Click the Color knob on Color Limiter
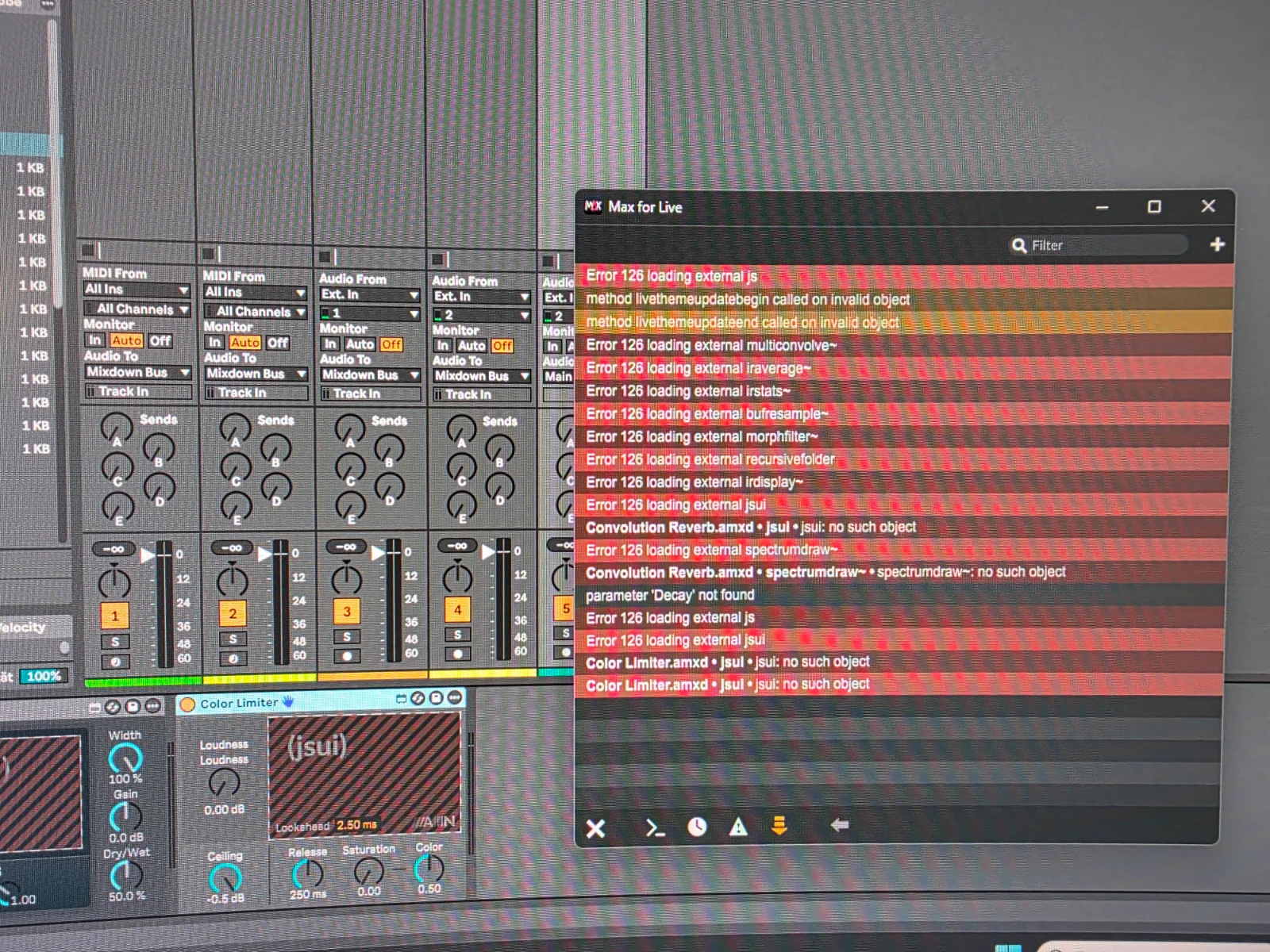Image resolution: width=1270 pixels, height=952 pixels. [429, 869]
